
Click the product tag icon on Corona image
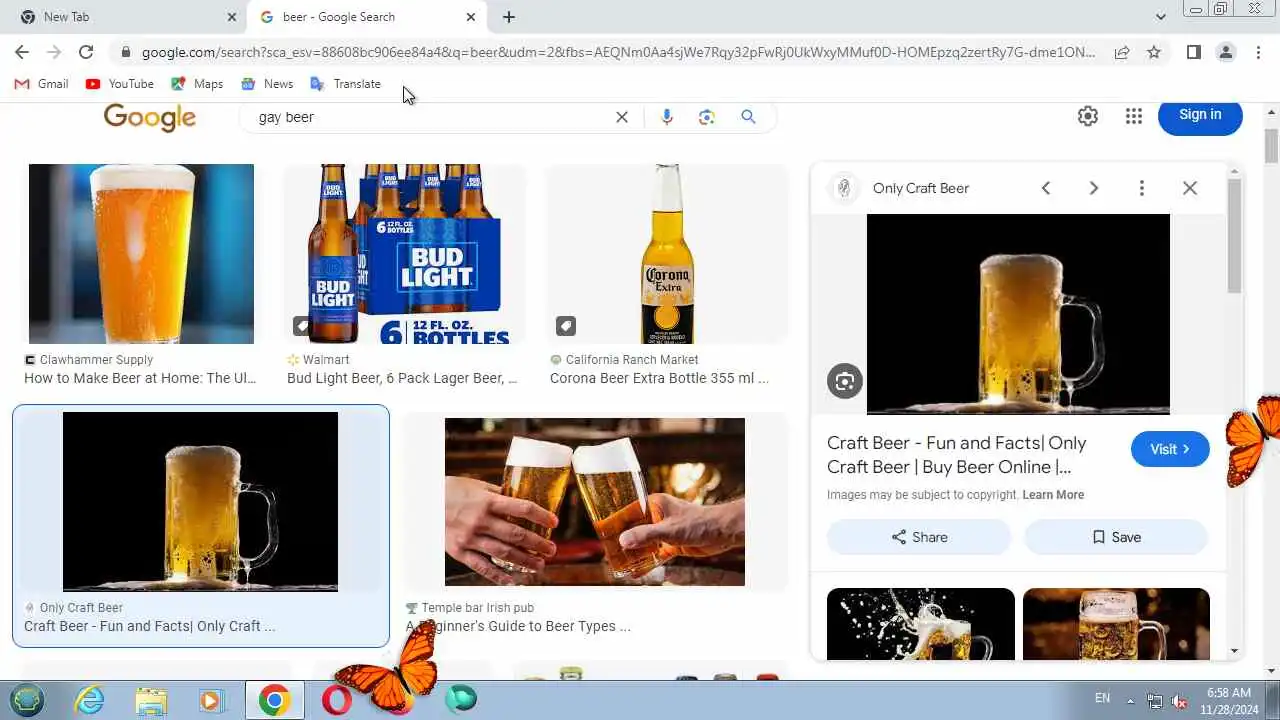[565, 326]
